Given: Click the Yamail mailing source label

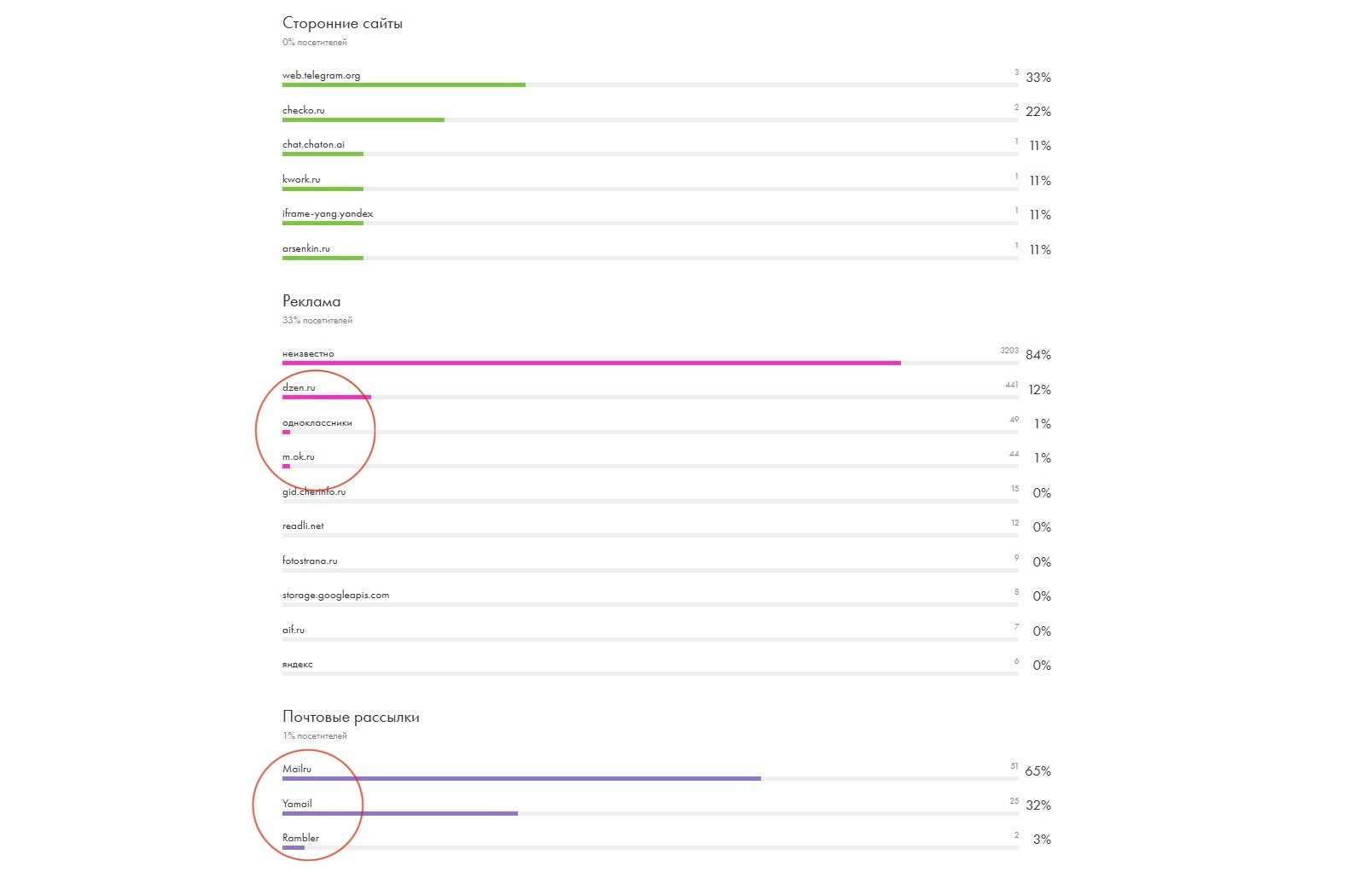Looking at the screenshot, I should (x=297, y=804).
